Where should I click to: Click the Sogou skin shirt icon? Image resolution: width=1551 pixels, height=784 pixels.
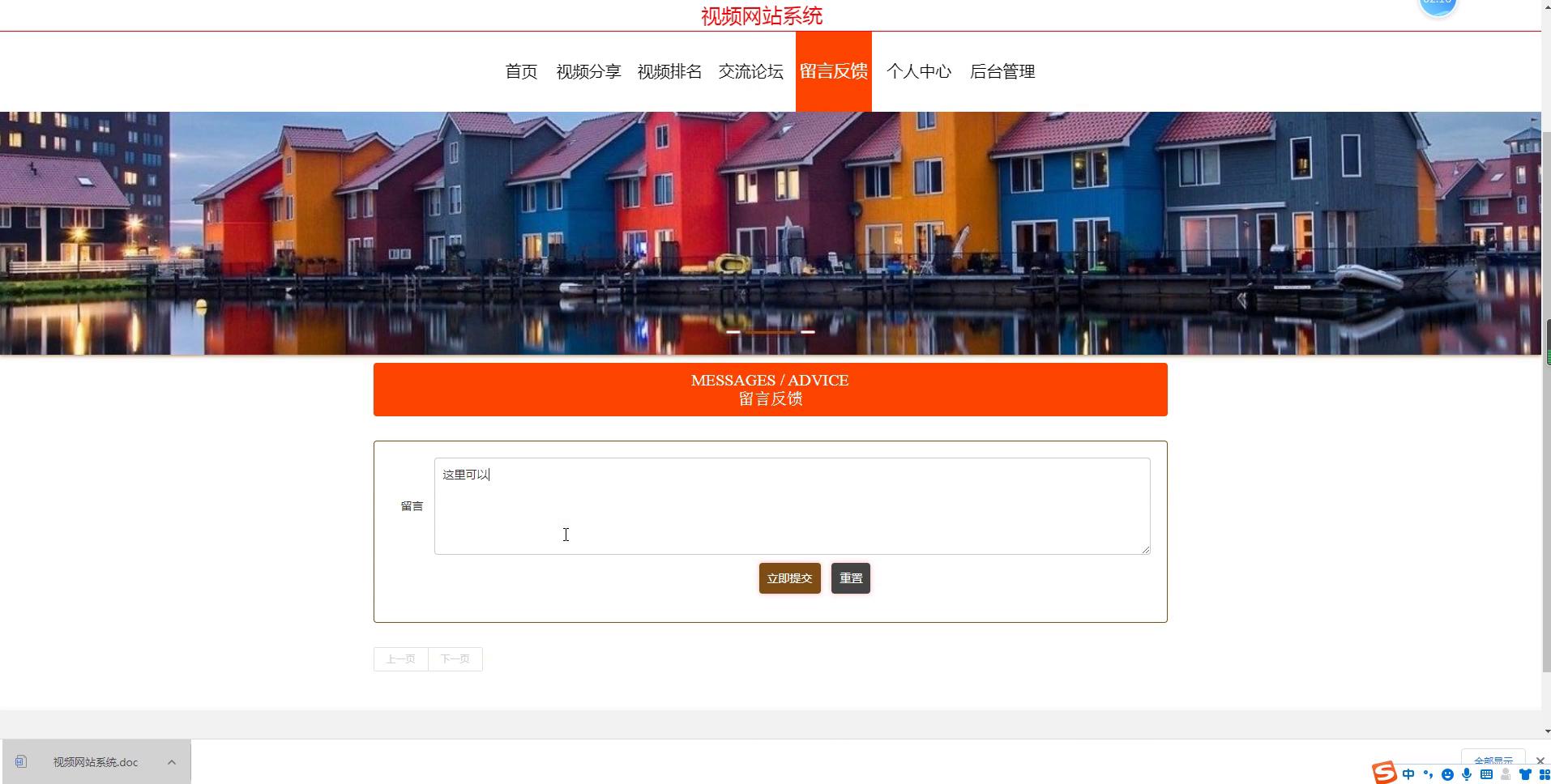click(x=1525, y=775)
